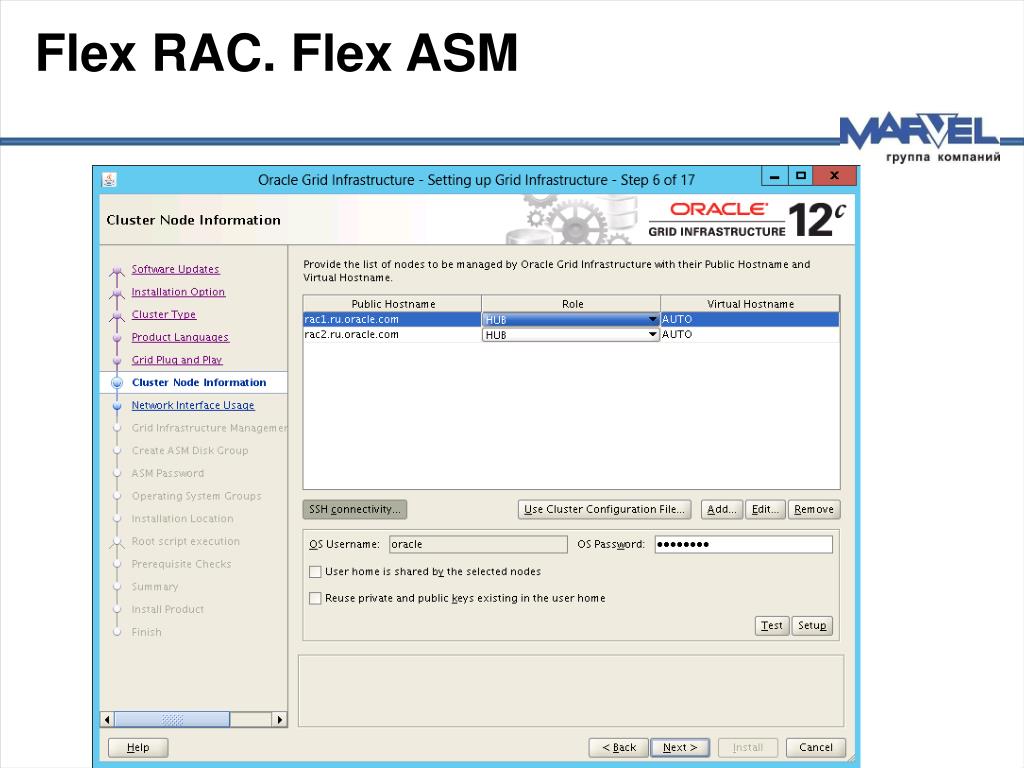This screenshot has width=1024, height=768.
Task: Minimize the Oracle Grid Infrastructure window
Action: 775,176
